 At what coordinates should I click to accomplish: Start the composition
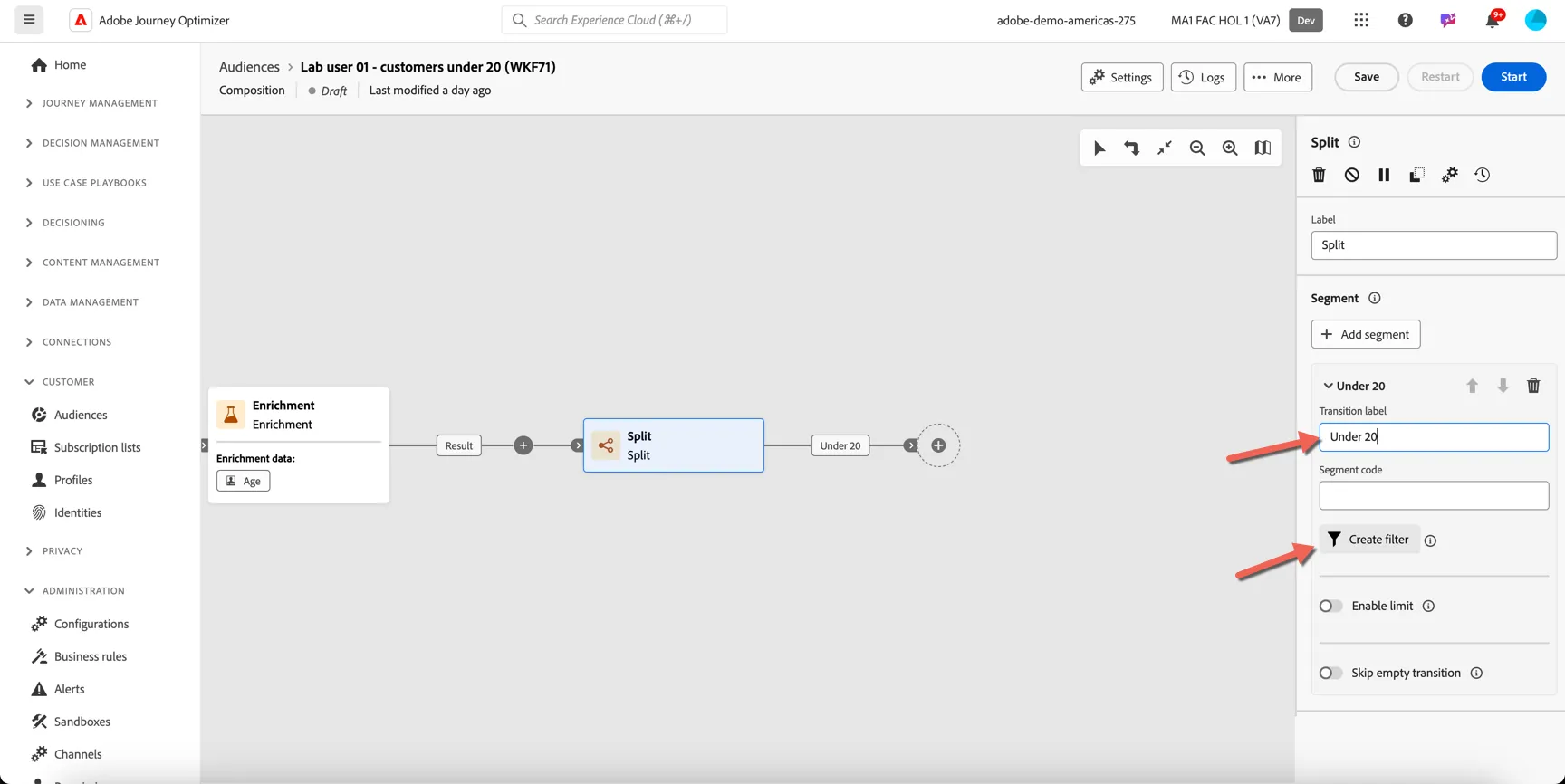tap(1513, 77)
